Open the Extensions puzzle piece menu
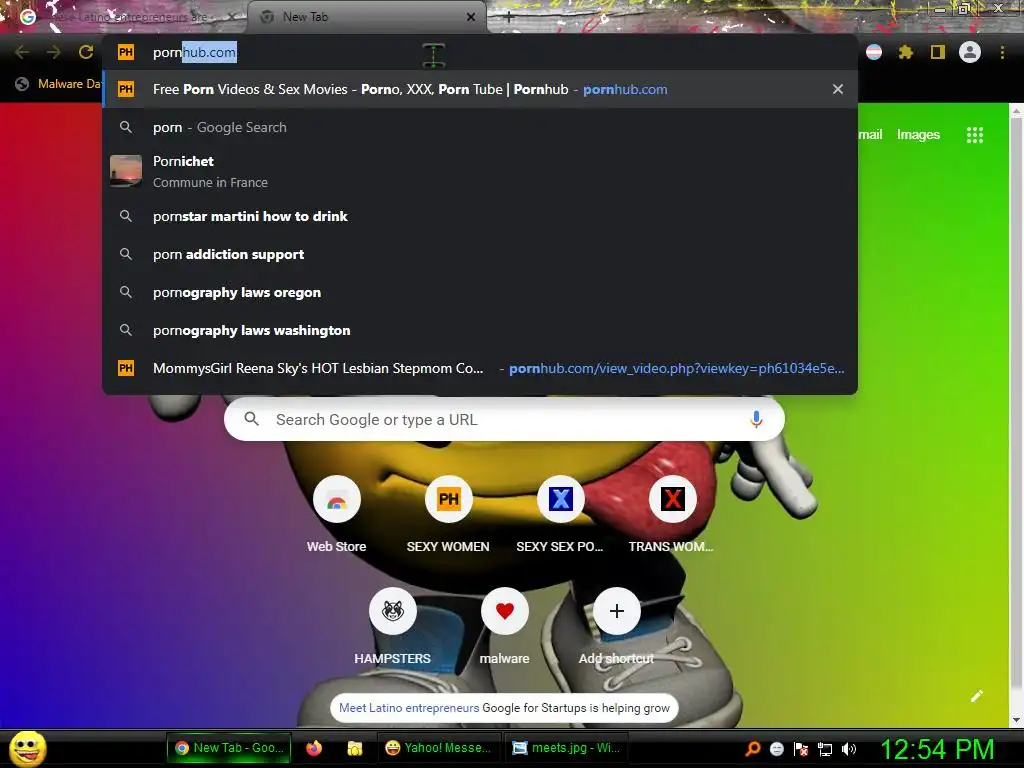1024x768 pixels. click(x=906, y=52)
